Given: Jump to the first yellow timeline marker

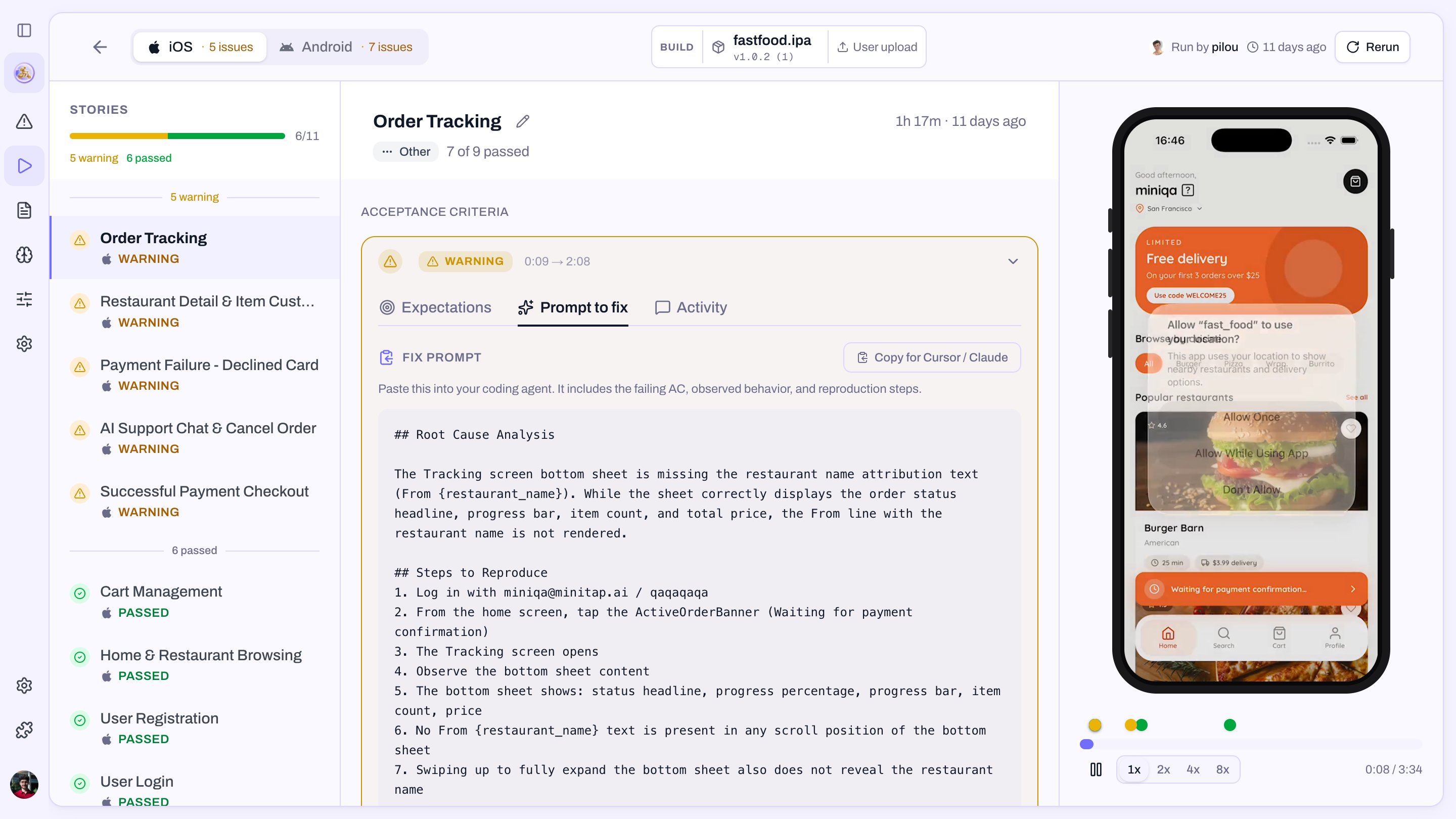Looking at the screenshot, I should [1095, 724].
